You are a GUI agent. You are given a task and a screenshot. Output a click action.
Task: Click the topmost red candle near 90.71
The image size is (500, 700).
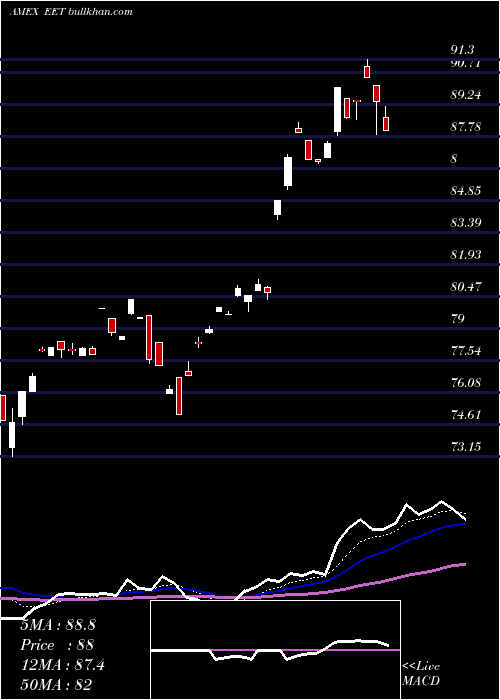click(x=367, y=71)
